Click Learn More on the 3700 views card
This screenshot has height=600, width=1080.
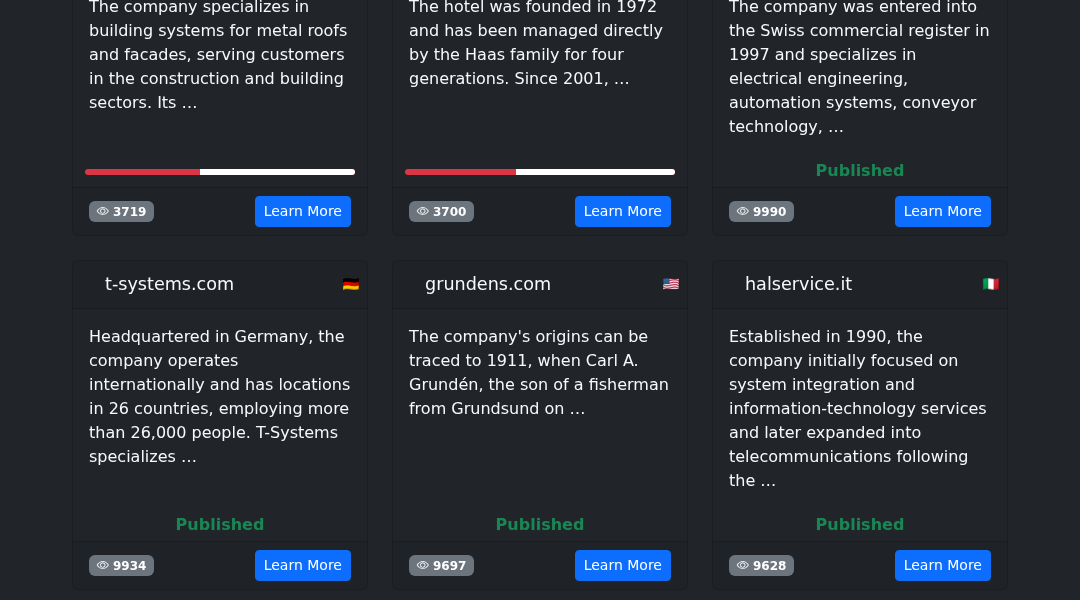623,211
